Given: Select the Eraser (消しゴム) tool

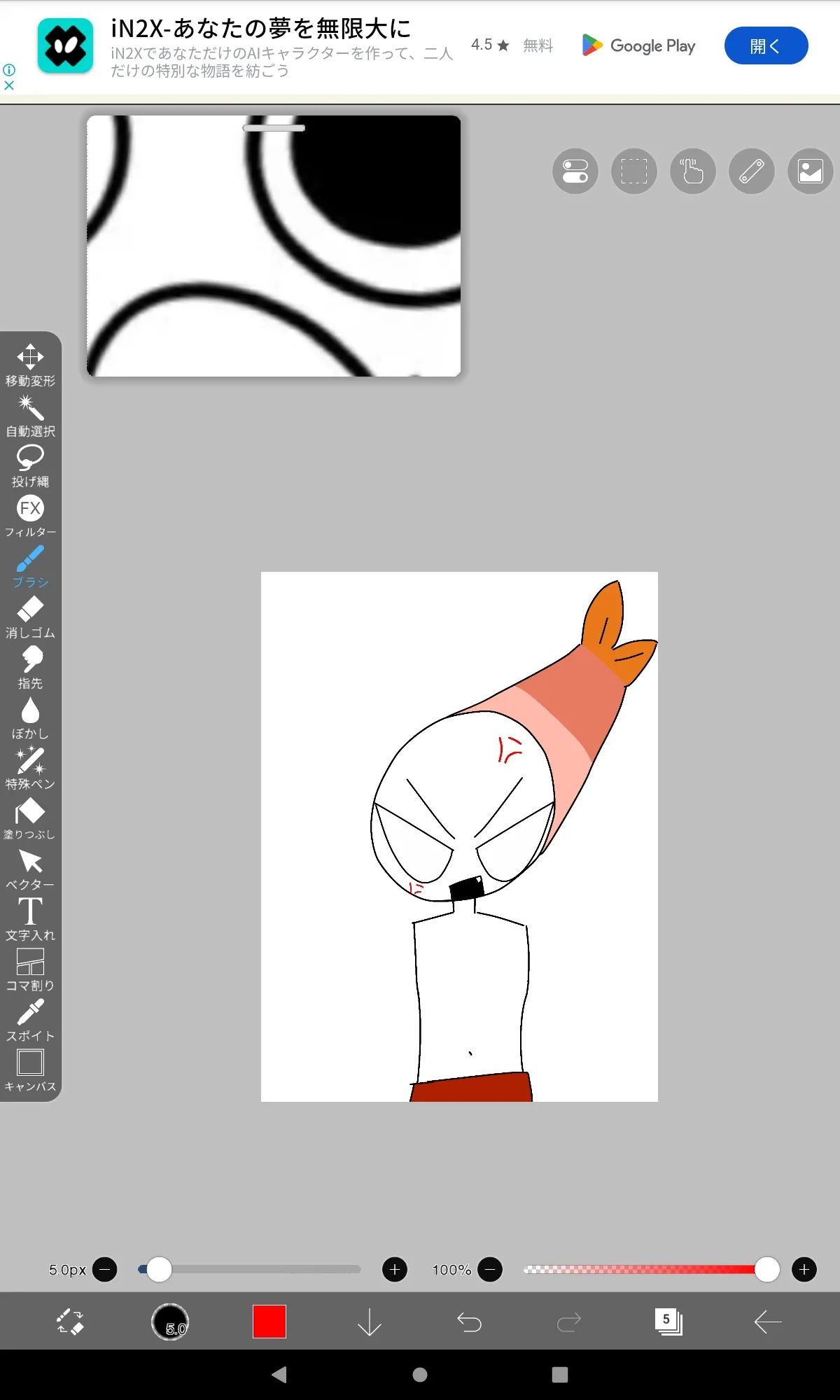Looking at the screenshot, I should tap(30, 617).
